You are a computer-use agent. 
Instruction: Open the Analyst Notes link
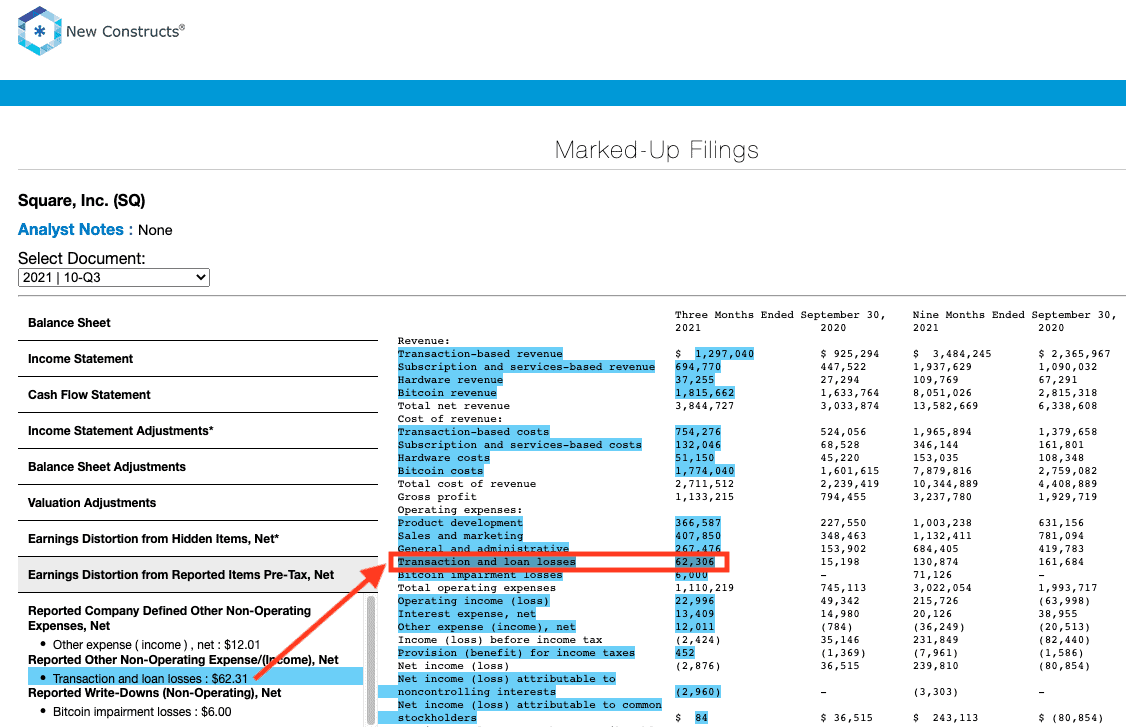click(x=70, y=230)
